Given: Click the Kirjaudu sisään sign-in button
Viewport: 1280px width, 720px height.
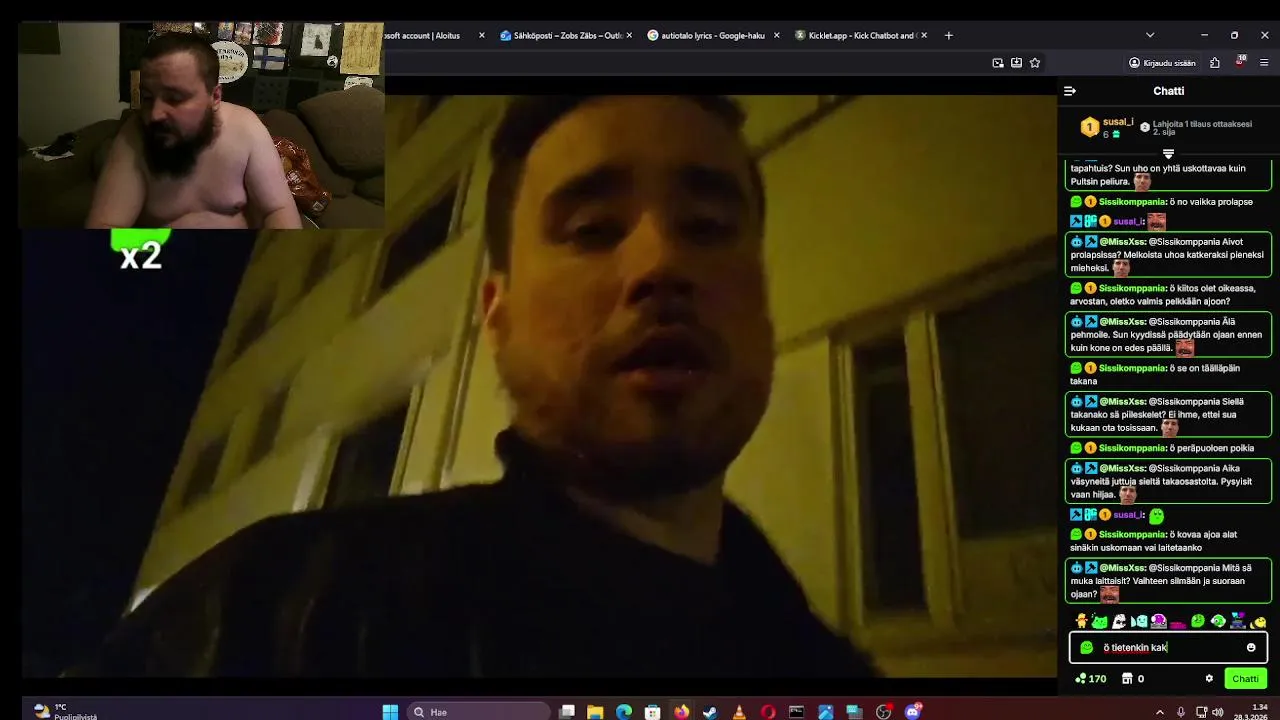Looking at the screenshot, I should click(x=1162, y=62).
